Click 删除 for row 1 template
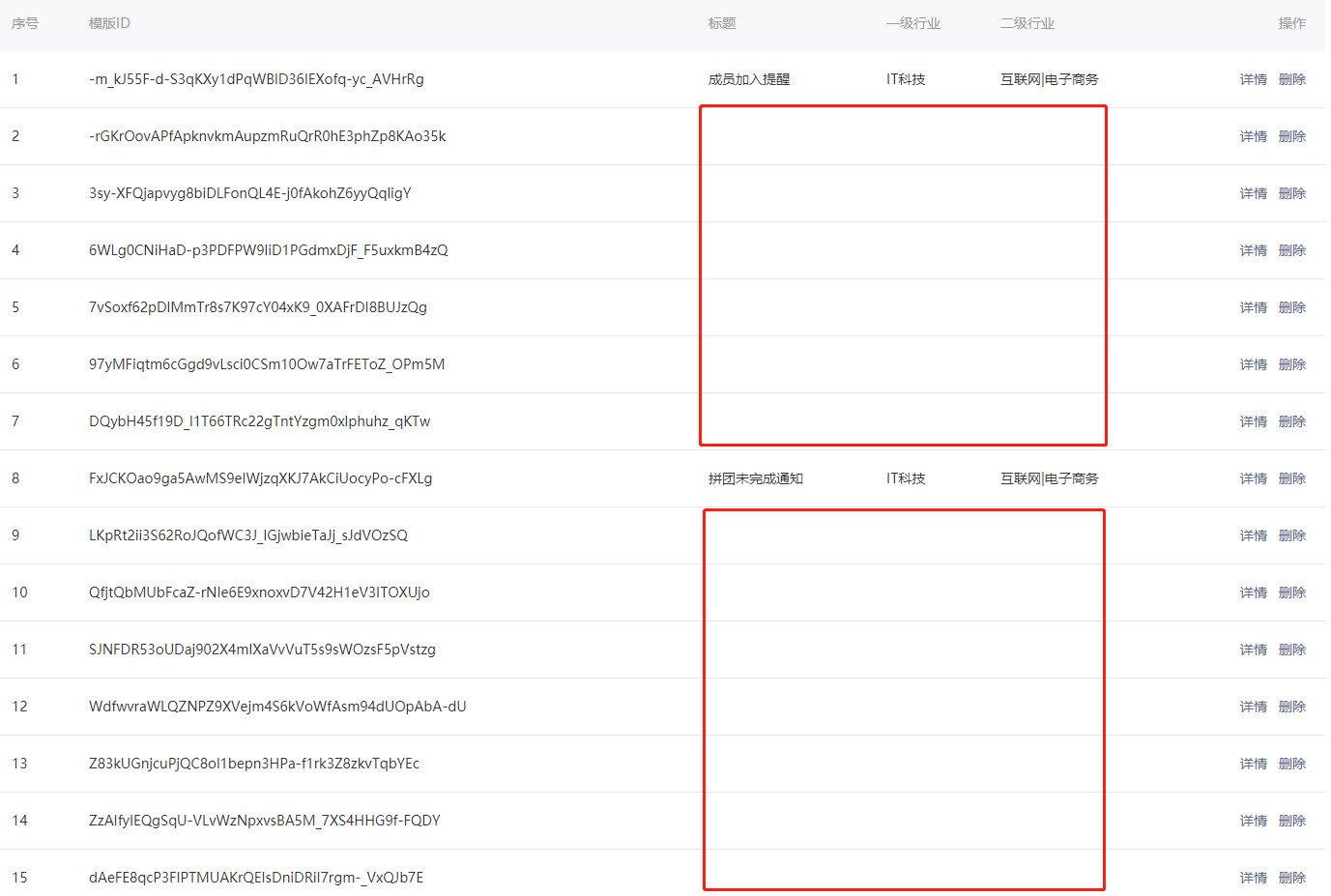The height and width of the screenshot is (896, 1331). [1291, 79]
